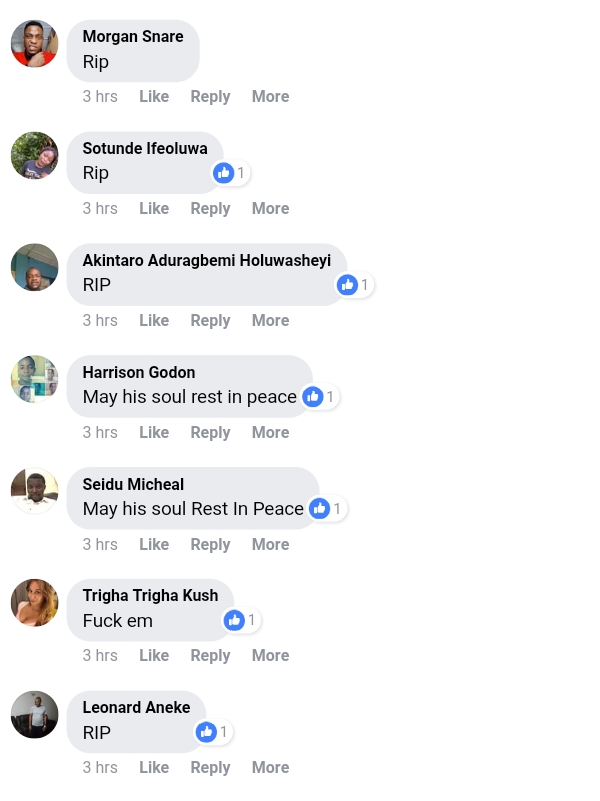Open Sotunde Ifeoluwa's profile picture
The width and height of the screenshot is (600, 801).
click(35, 156)
